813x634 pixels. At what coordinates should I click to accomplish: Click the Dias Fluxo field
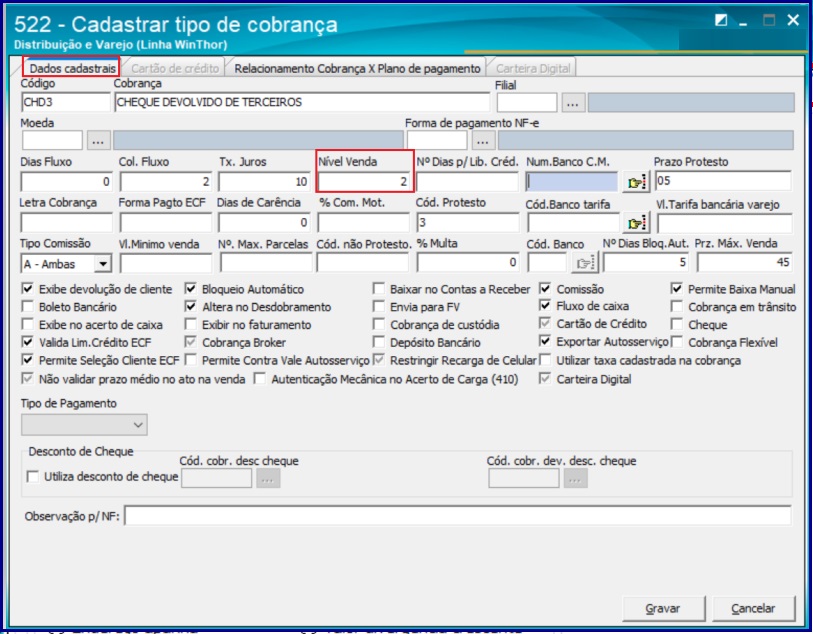pyautogui.click(x=66, y=182)
